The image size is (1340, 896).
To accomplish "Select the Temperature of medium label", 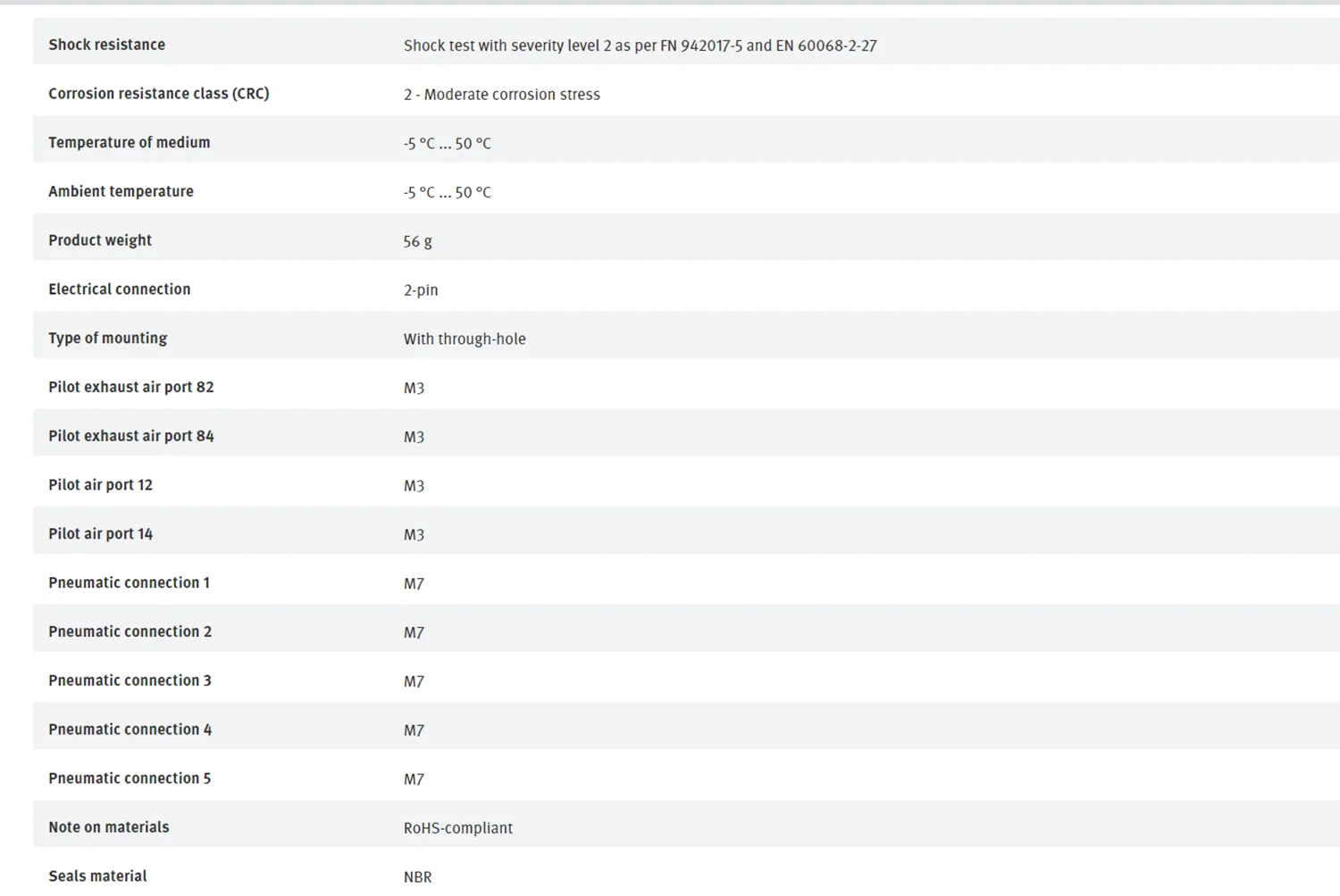I will (129, 143).
